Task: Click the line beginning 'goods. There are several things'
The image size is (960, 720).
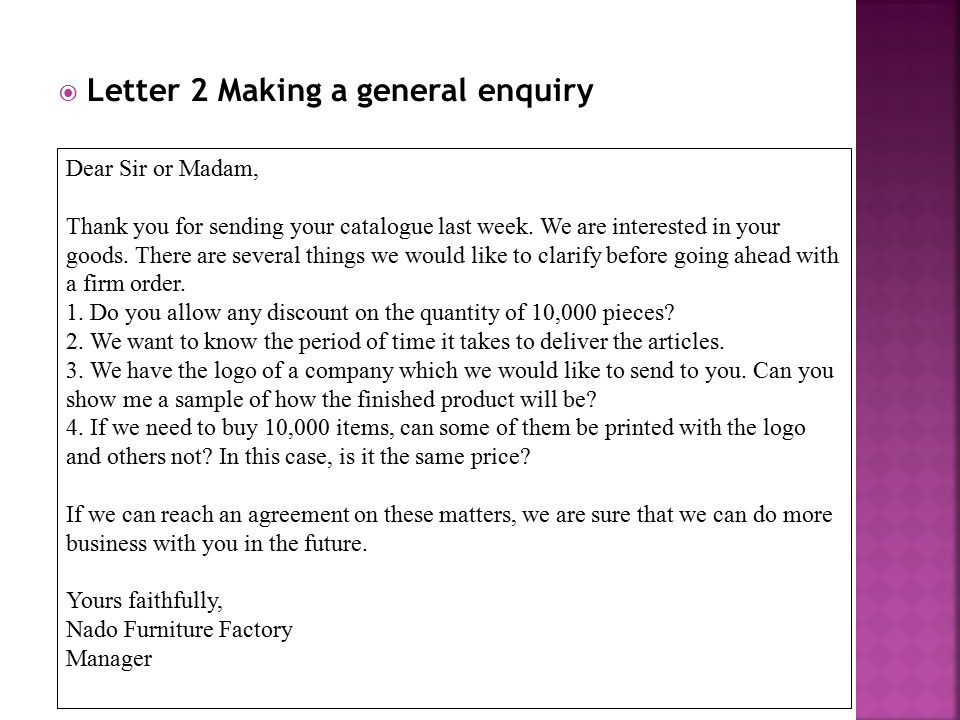Action: (x=452, y=255)
